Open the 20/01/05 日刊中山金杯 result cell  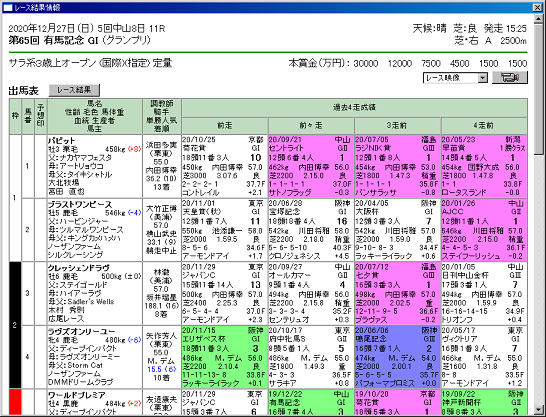(x=484, y=294)
